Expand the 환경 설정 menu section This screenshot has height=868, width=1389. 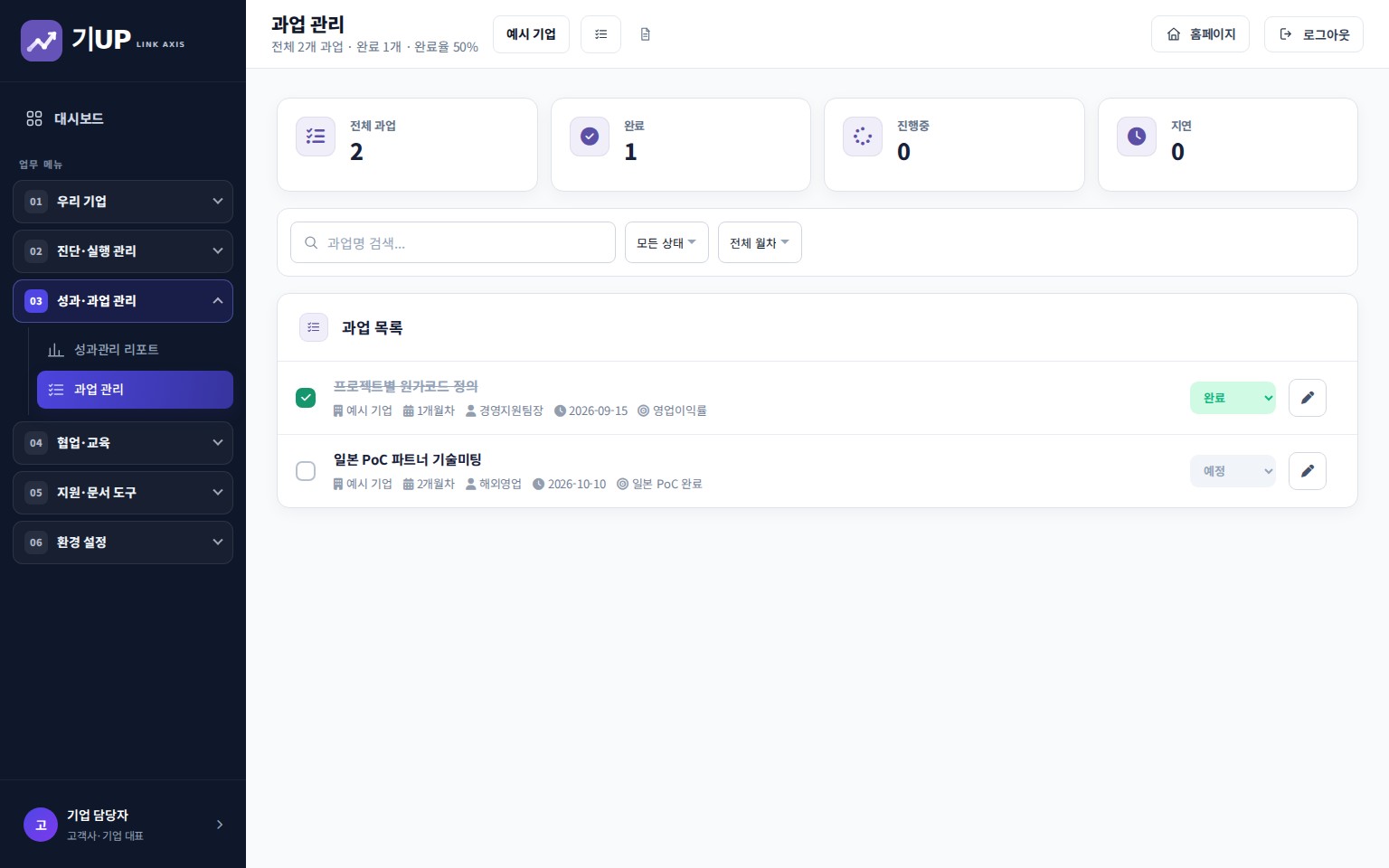coord(123,542)
